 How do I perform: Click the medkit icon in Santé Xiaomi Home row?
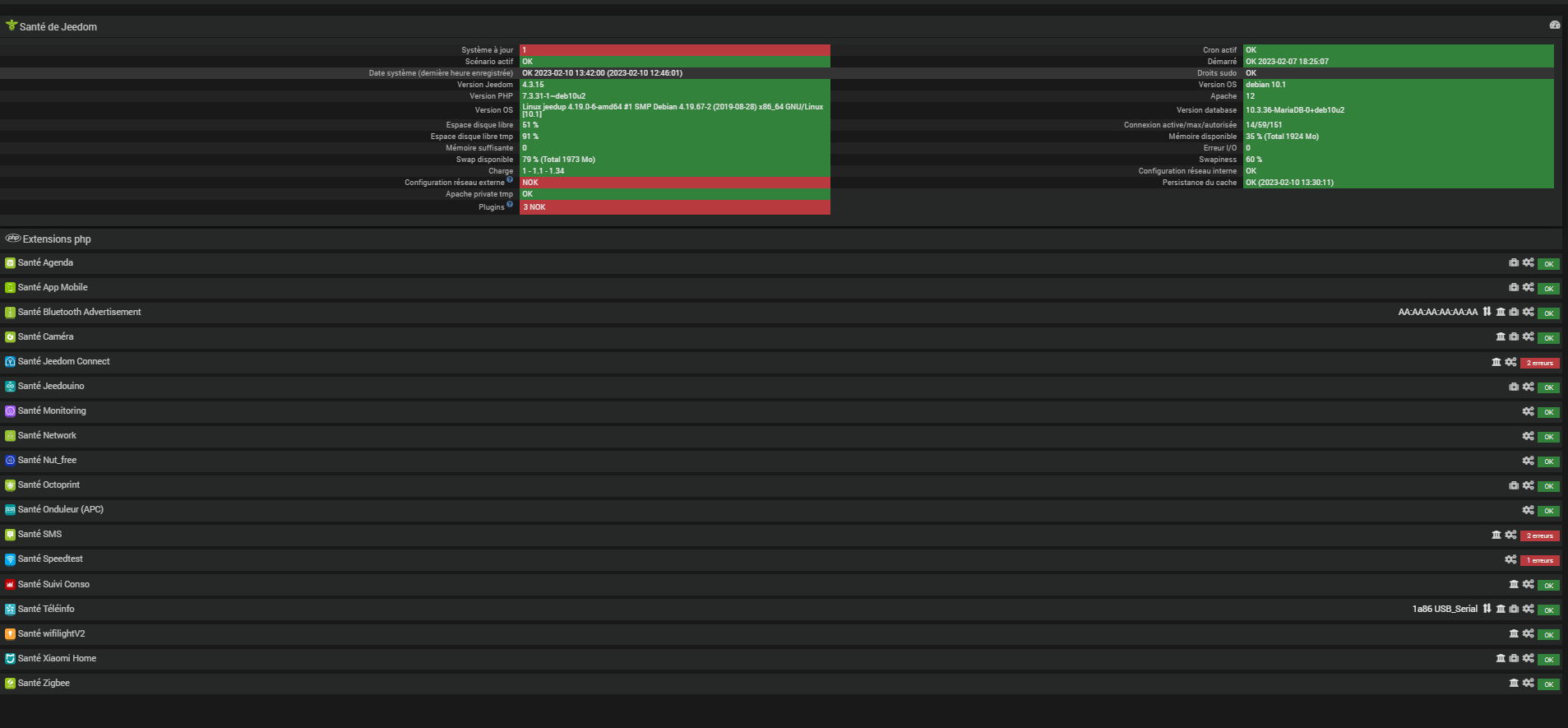pyautogui.click(x=1514, y=659)
